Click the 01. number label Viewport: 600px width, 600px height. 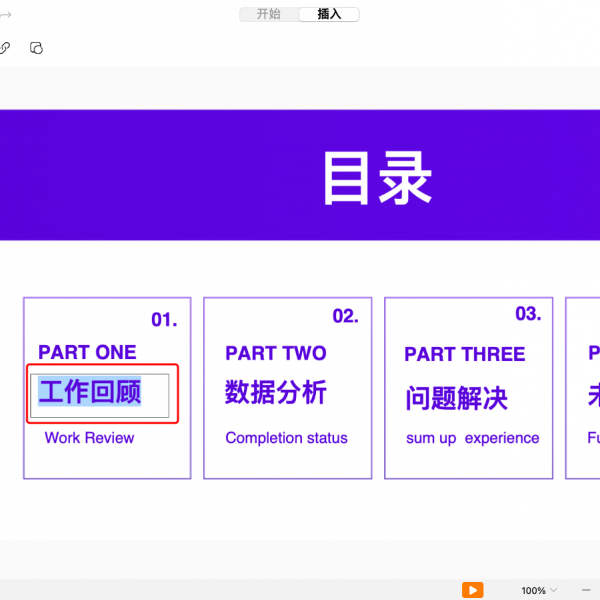point(164,320)
